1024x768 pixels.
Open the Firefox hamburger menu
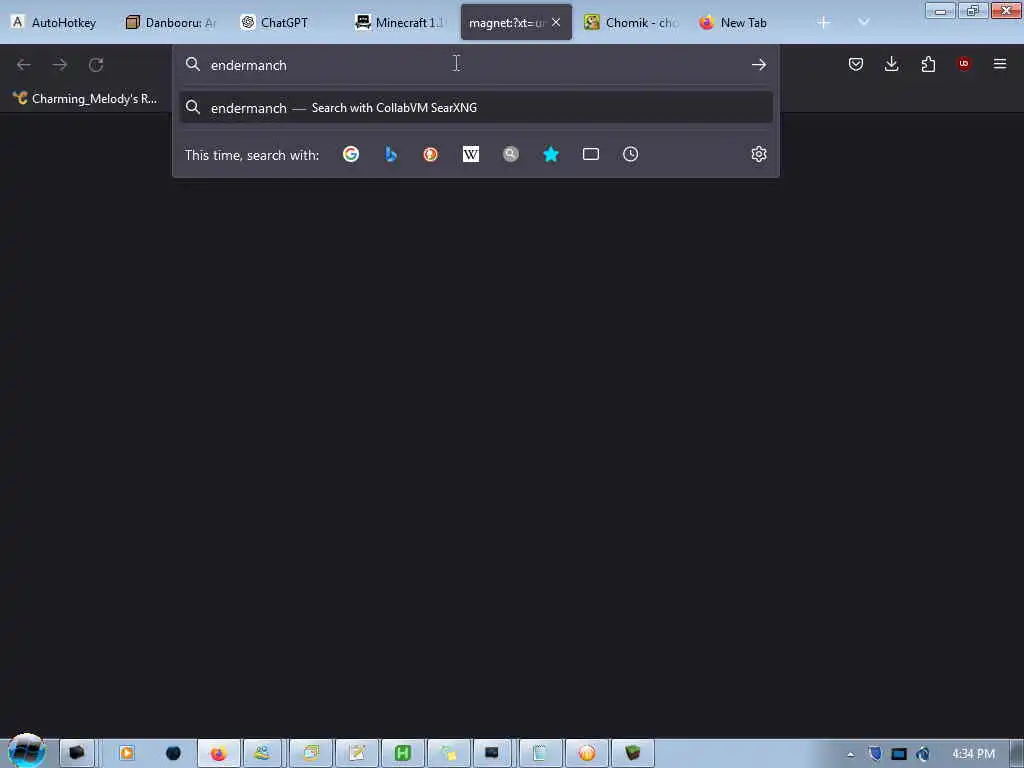[x=999, y=64]
